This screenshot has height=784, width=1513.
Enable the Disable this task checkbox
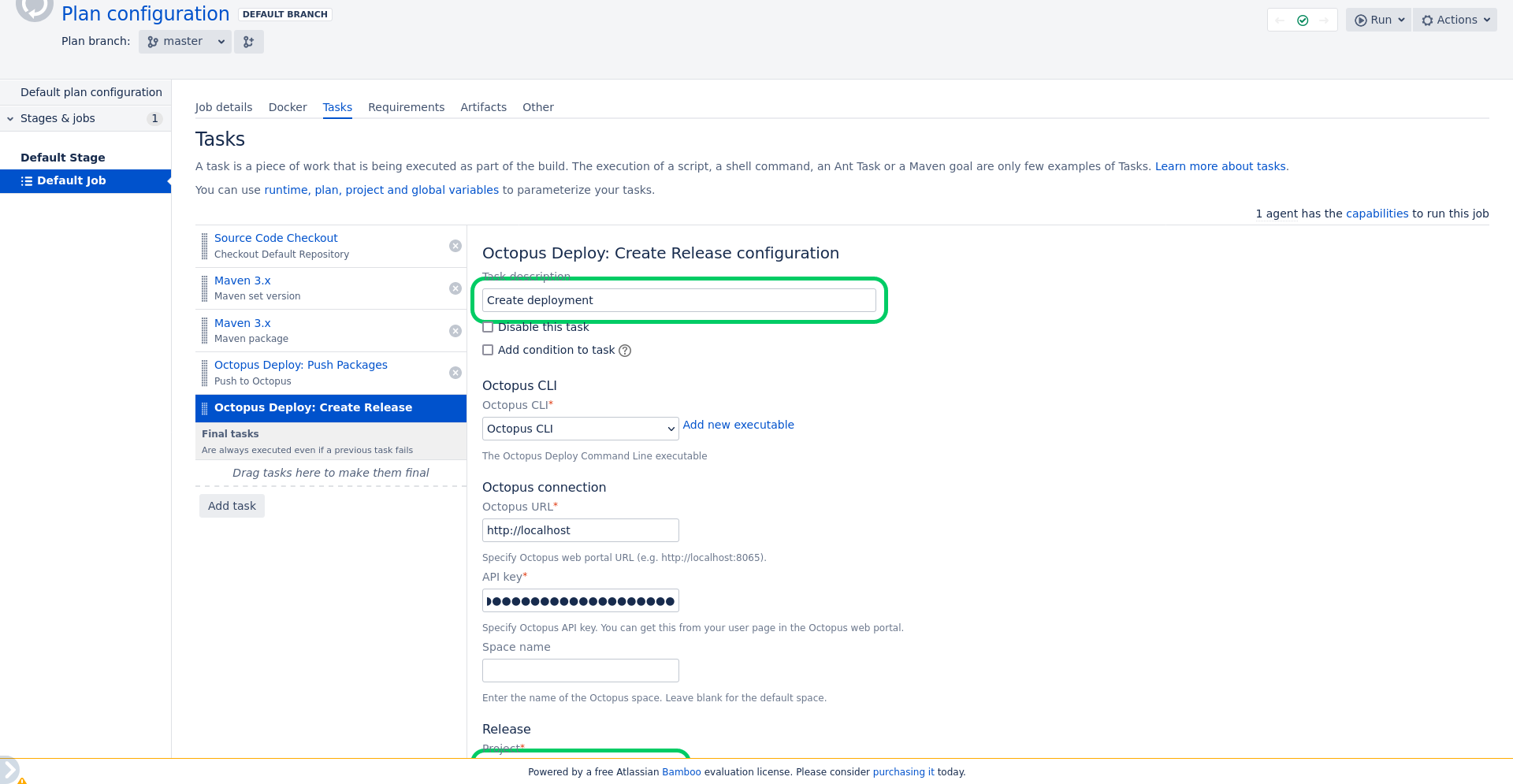coord(488,327)
